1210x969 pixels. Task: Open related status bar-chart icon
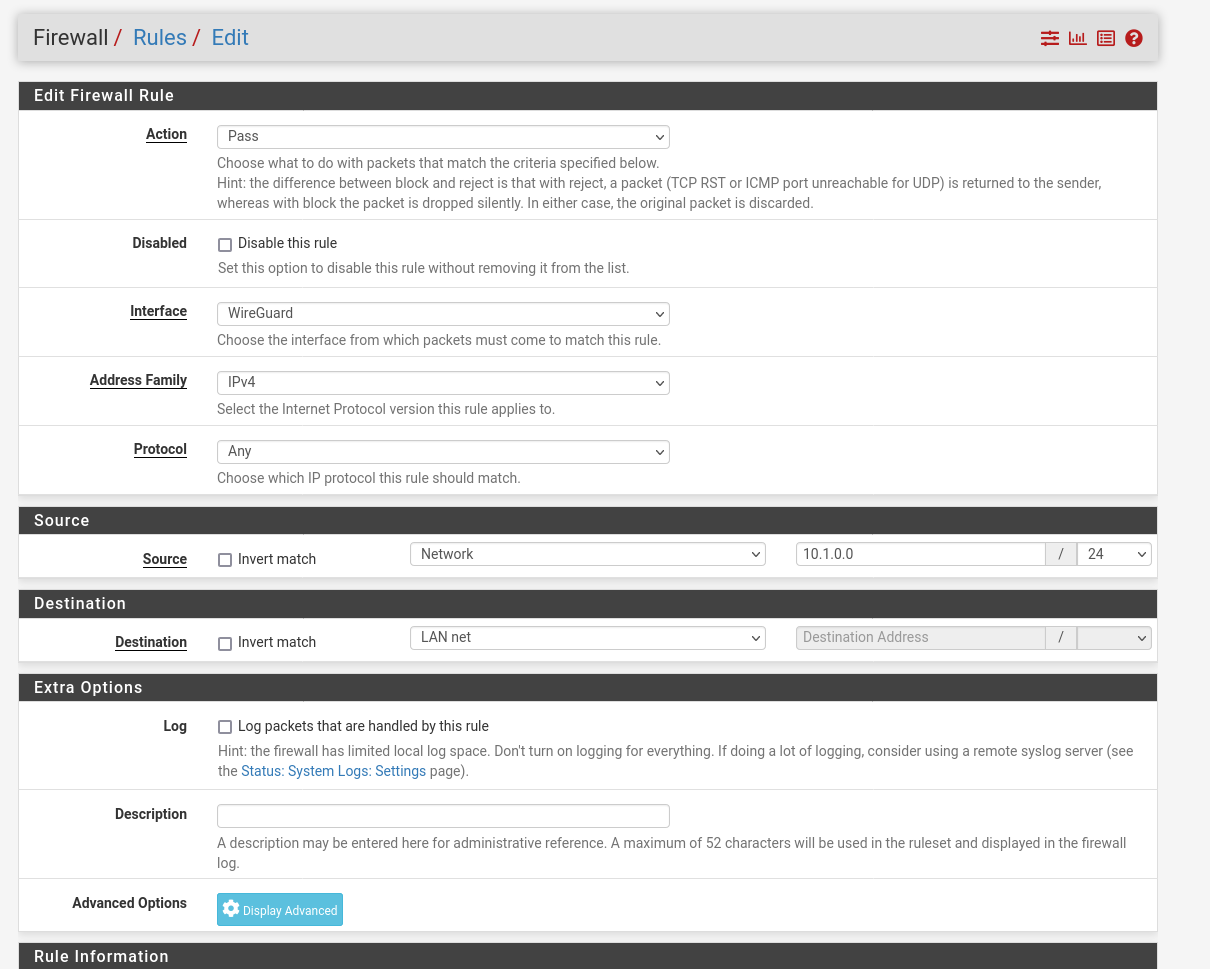click(1077, 38)
